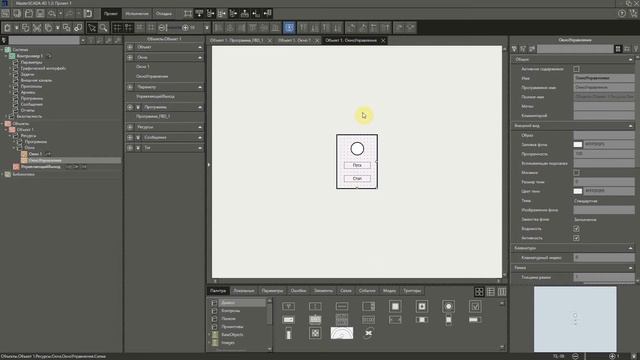
Task: Click the filter icon in properties panel
Action: (514, 49)
